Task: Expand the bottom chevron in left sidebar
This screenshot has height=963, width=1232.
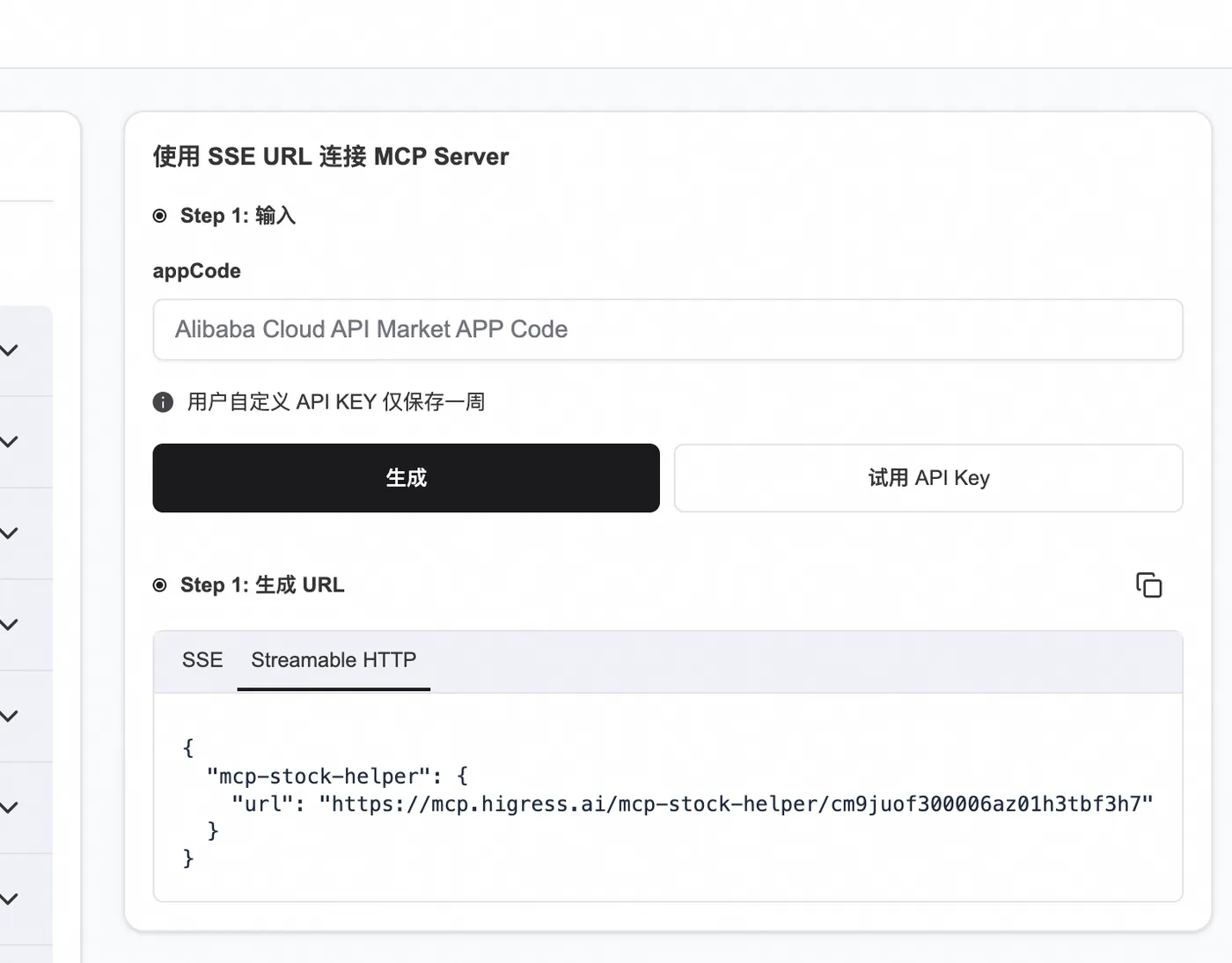Action: click(x=9, y=899)
